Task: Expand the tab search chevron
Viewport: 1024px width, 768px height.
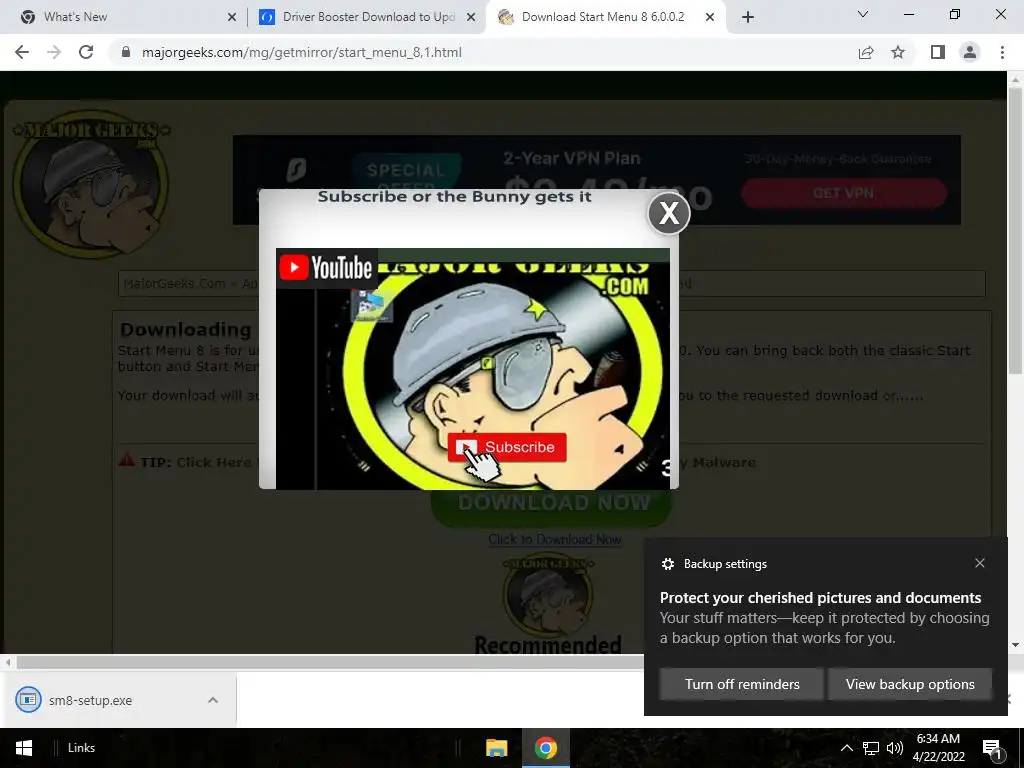Action: point(863,14)
